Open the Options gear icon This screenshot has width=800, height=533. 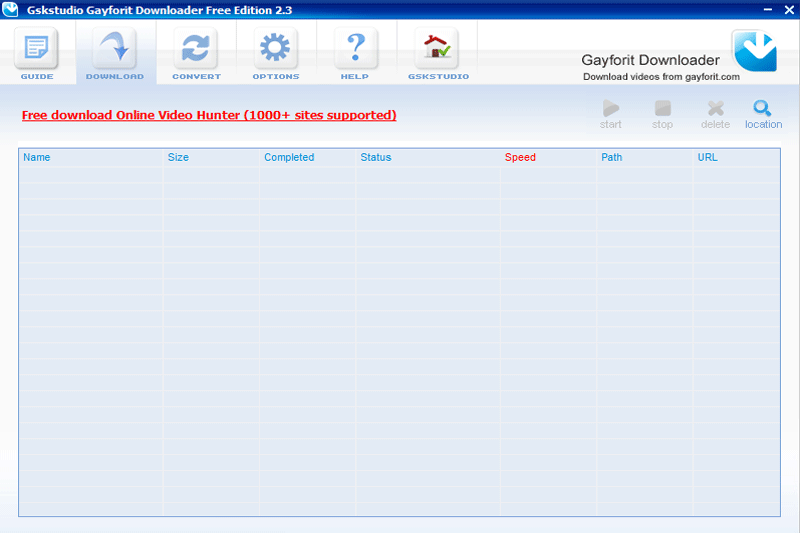point(276,49)
